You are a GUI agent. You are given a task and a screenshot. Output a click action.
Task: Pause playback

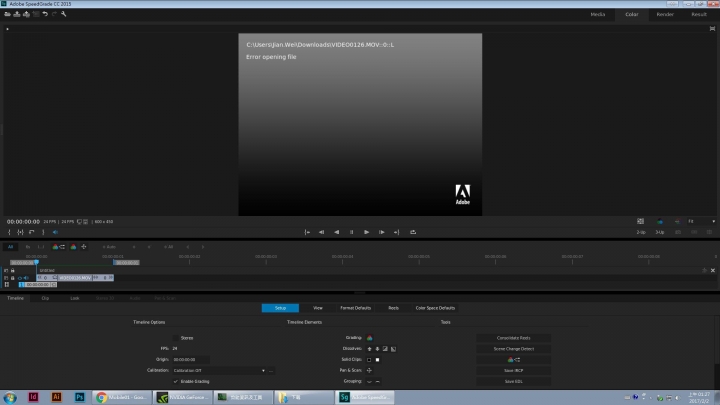[352, 232]
